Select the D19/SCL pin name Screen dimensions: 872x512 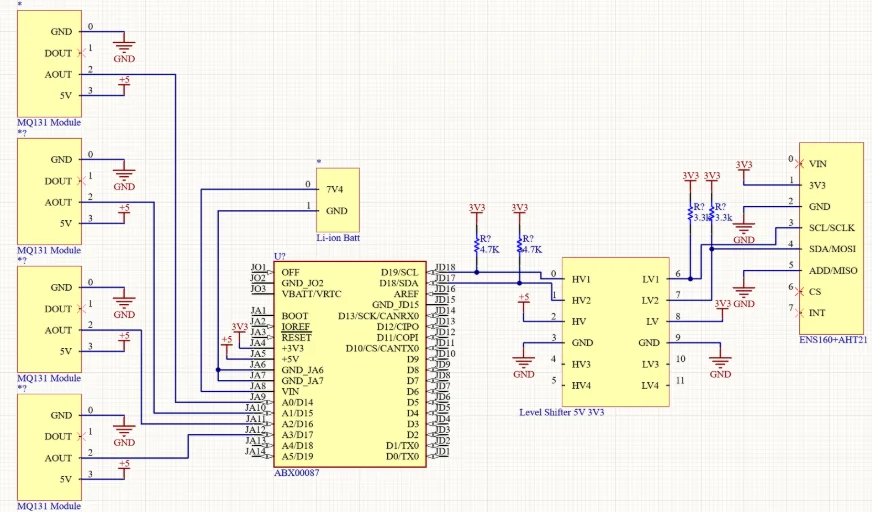[399, 272]
